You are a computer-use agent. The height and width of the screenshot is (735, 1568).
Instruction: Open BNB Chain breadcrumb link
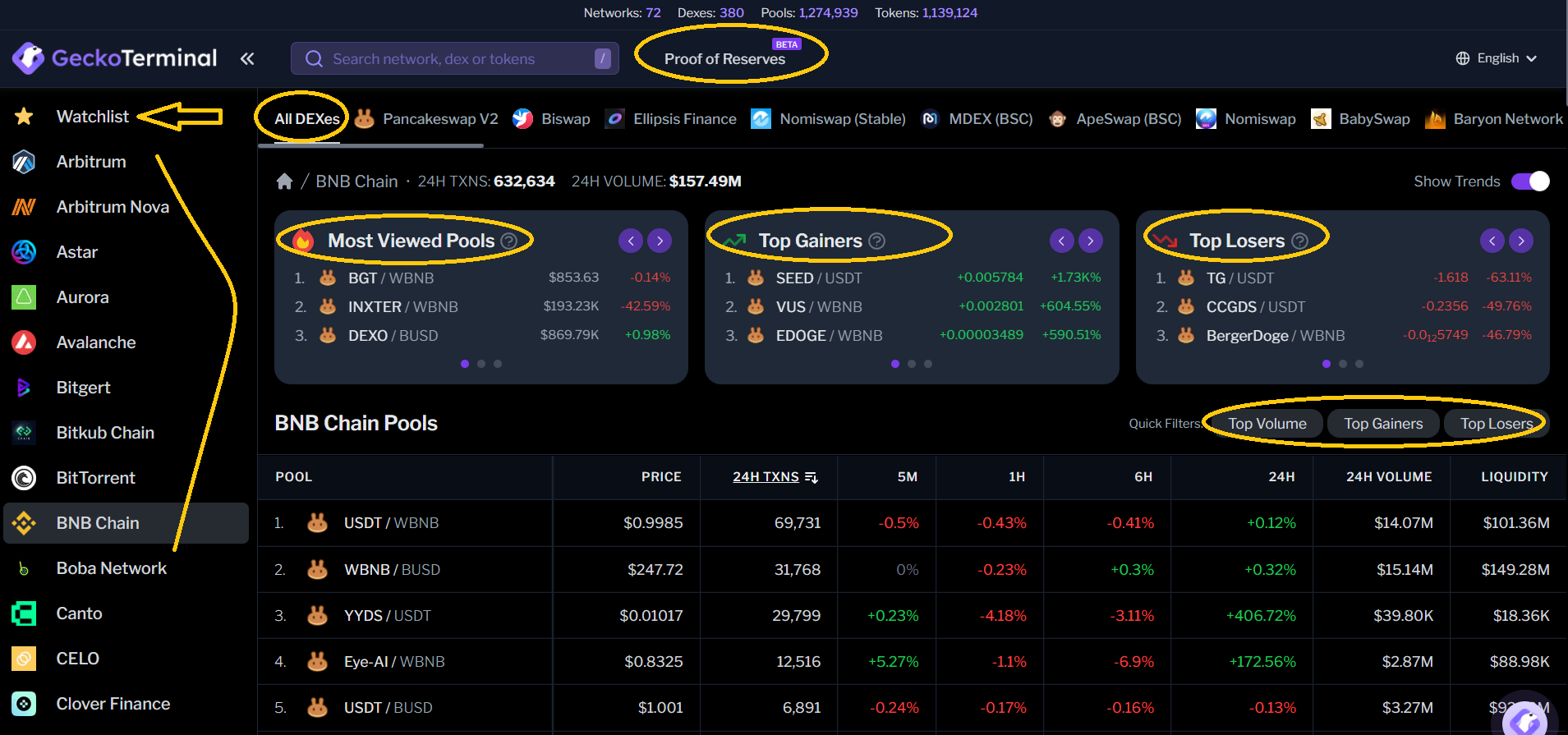[356, 181]
